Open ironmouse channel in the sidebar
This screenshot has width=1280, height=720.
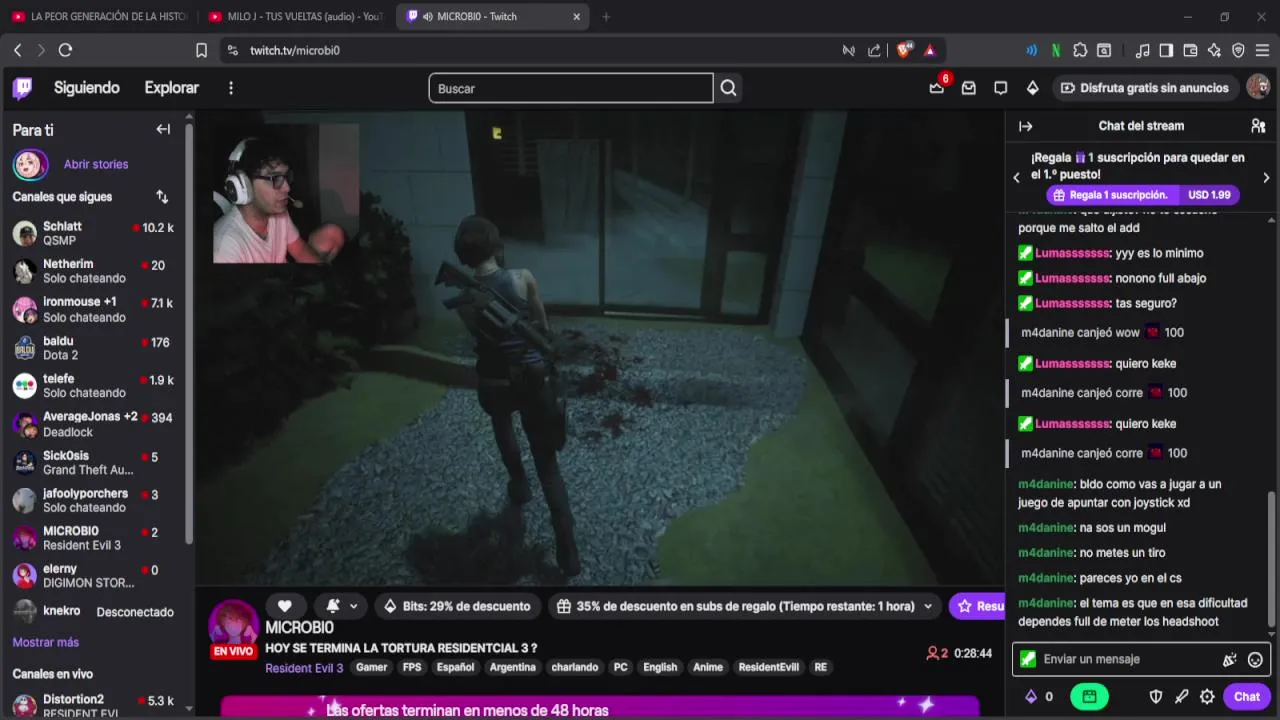94,309
